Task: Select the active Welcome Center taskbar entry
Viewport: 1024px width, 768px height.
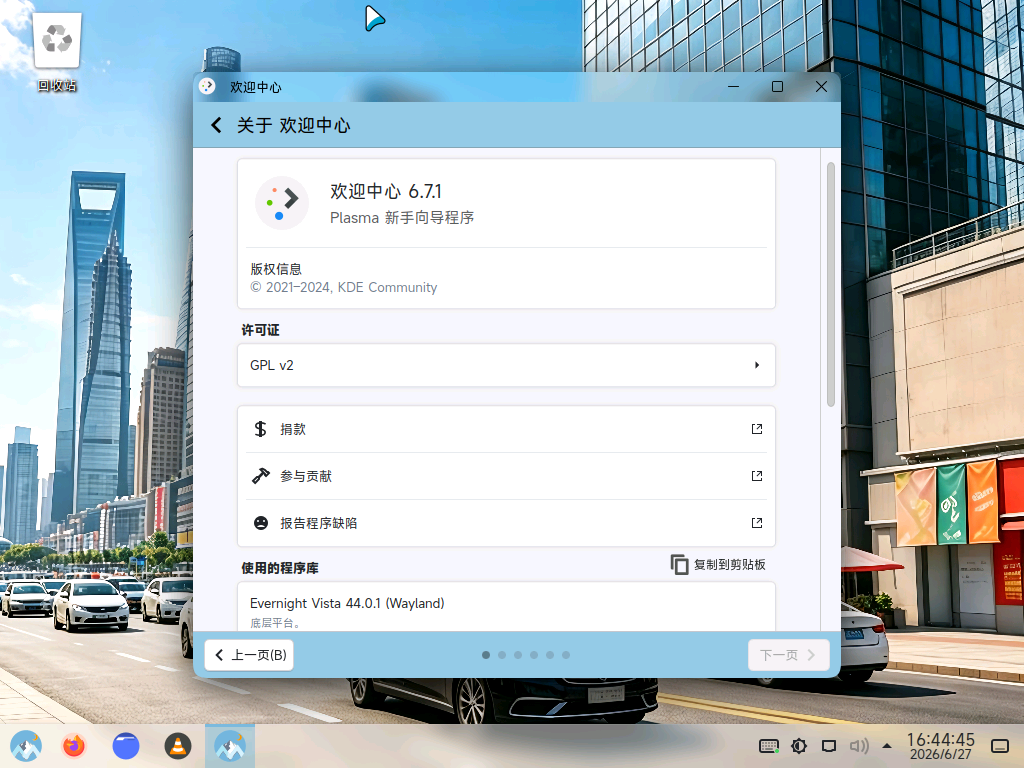Action: point(230,746)
